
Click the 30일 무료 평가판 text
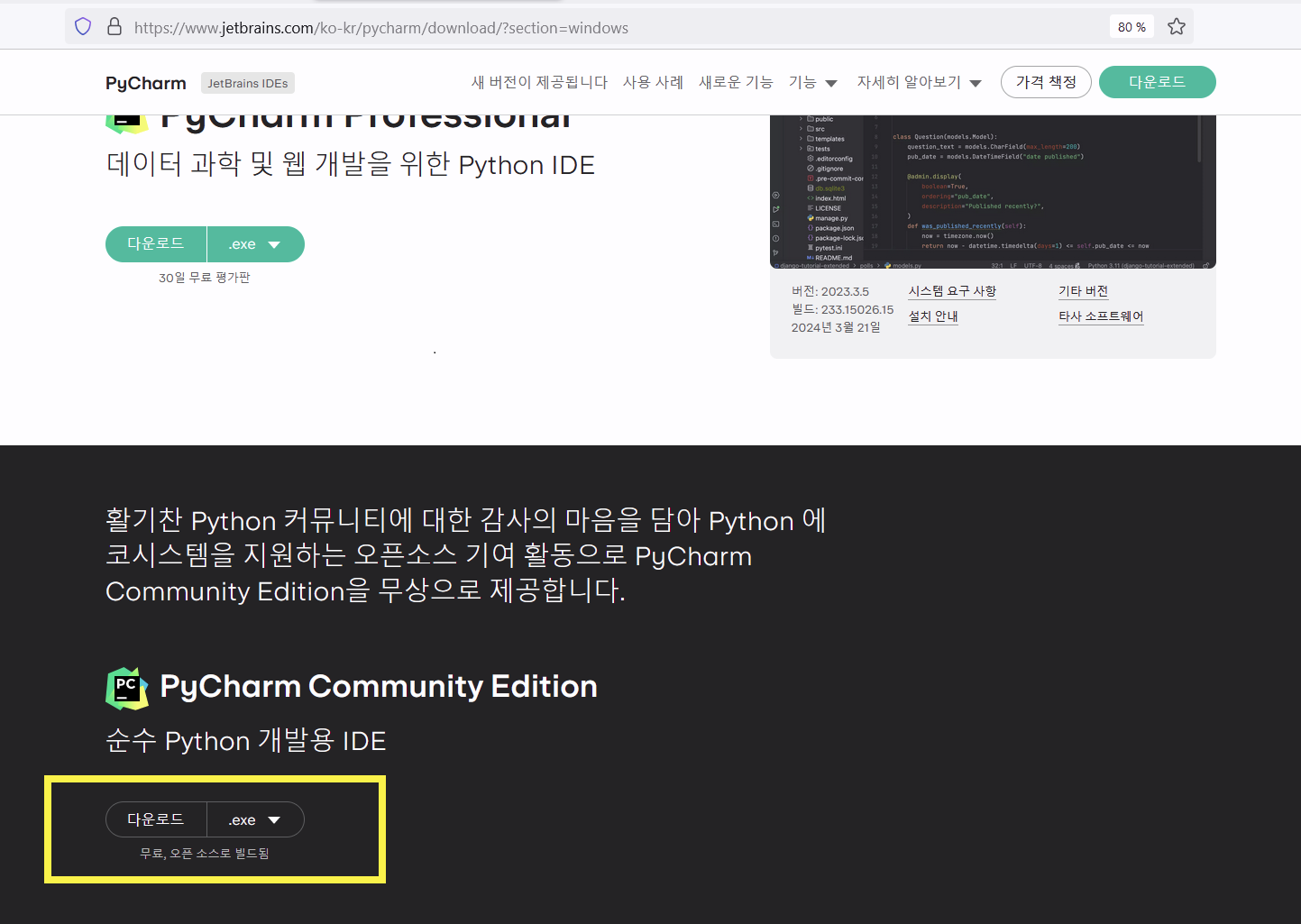tap(205, 278)
